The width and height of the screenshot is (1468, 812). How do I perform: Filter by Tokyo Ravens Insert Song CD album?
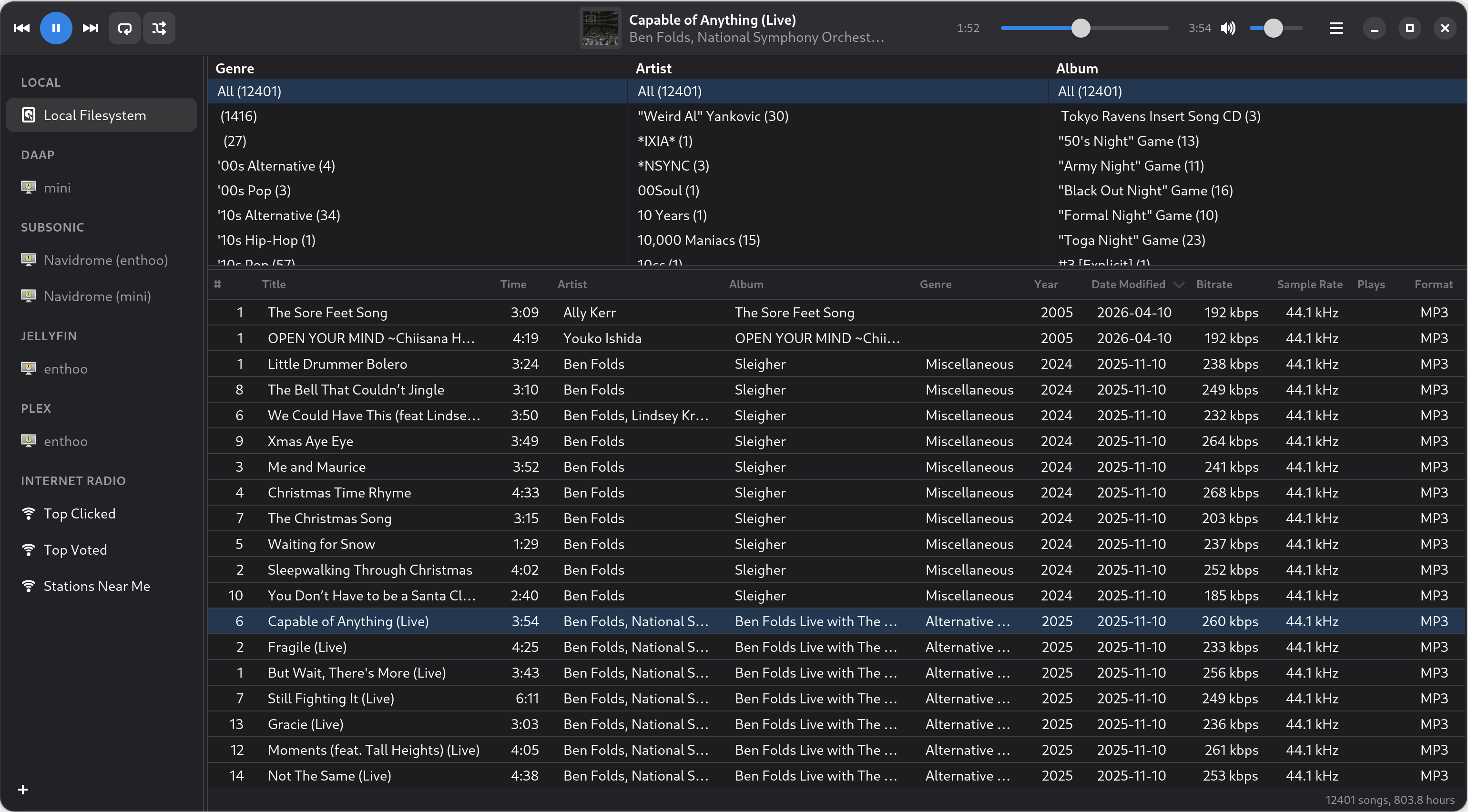(1258, 116)
